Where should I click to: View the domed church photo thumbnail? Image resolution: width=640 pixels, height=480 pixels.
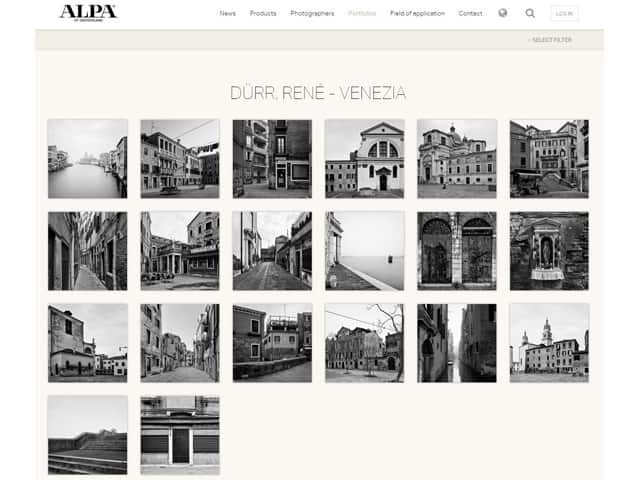point(457,159)
